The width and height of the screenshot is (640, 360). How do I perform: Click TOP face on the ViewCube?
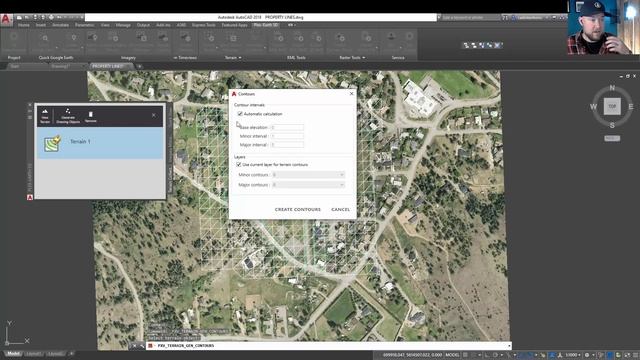click(612, 106)
